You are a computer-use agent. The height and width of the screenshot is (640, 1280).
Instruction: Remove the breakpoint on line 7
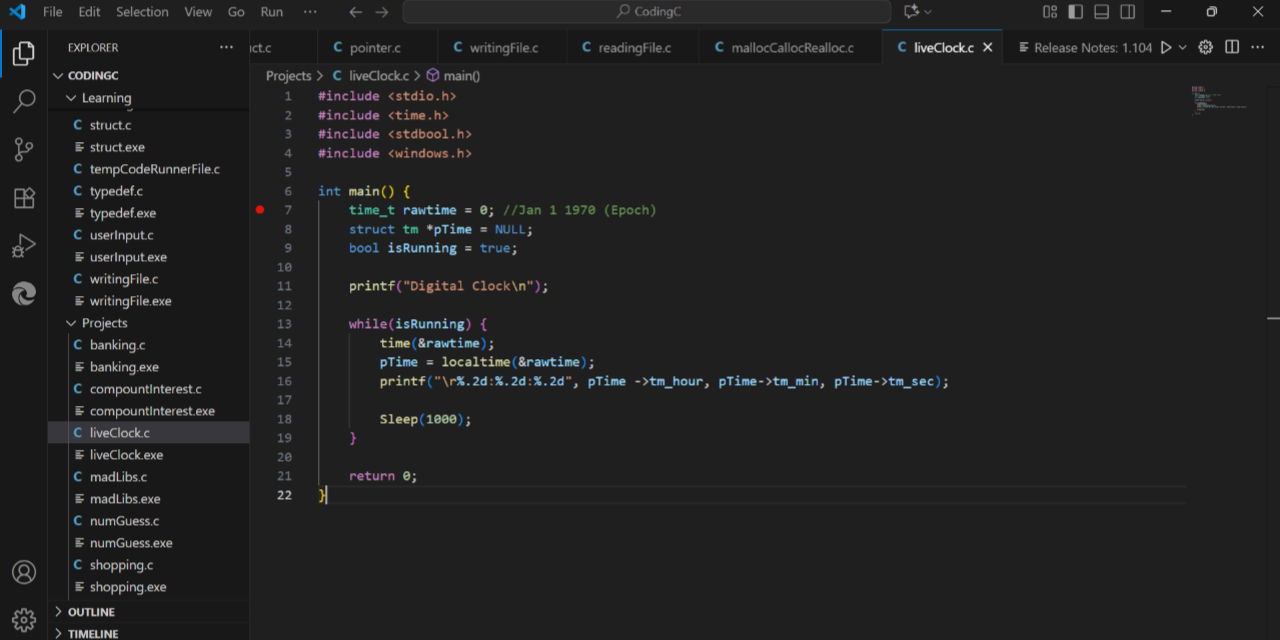(x=260, y=210)
